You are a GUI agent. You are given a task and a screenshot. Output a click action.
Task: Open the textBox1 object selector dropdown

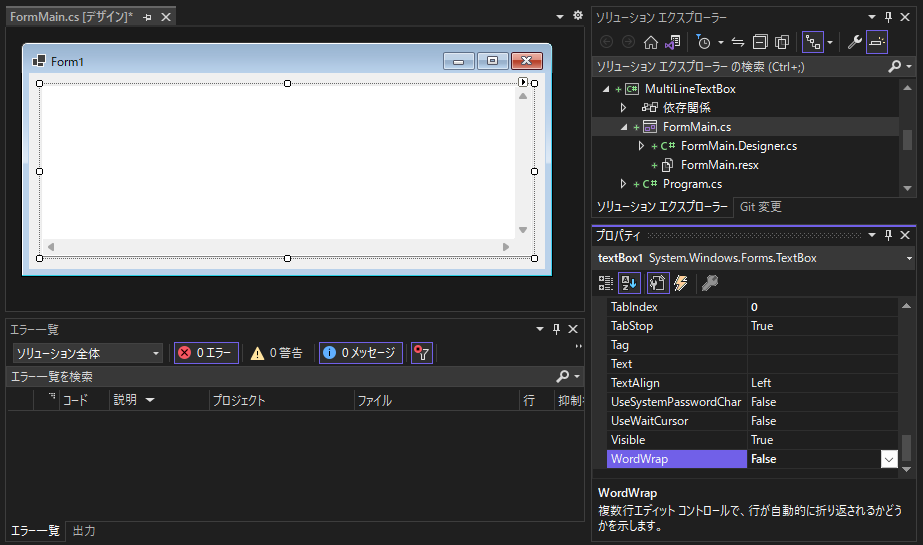pyautogui.click(x=909, y=258)
